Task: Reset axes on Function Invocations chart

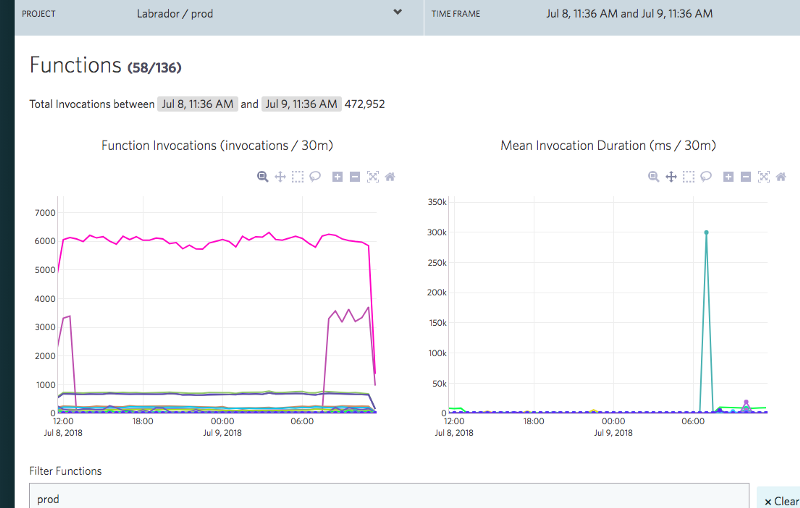Action: (390, 176)
